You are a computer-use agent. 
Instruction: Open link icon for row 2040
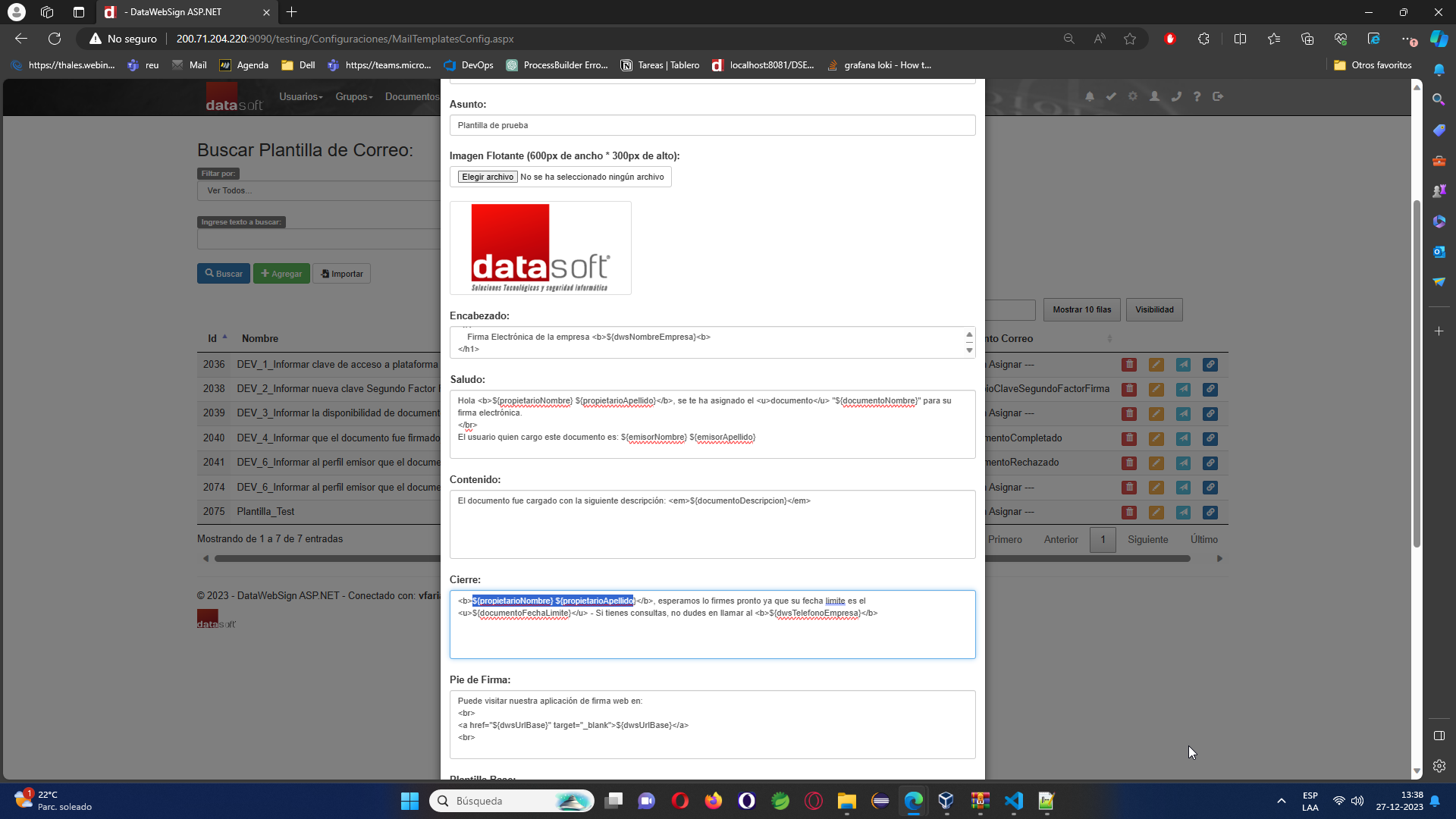coord(1210,438)
